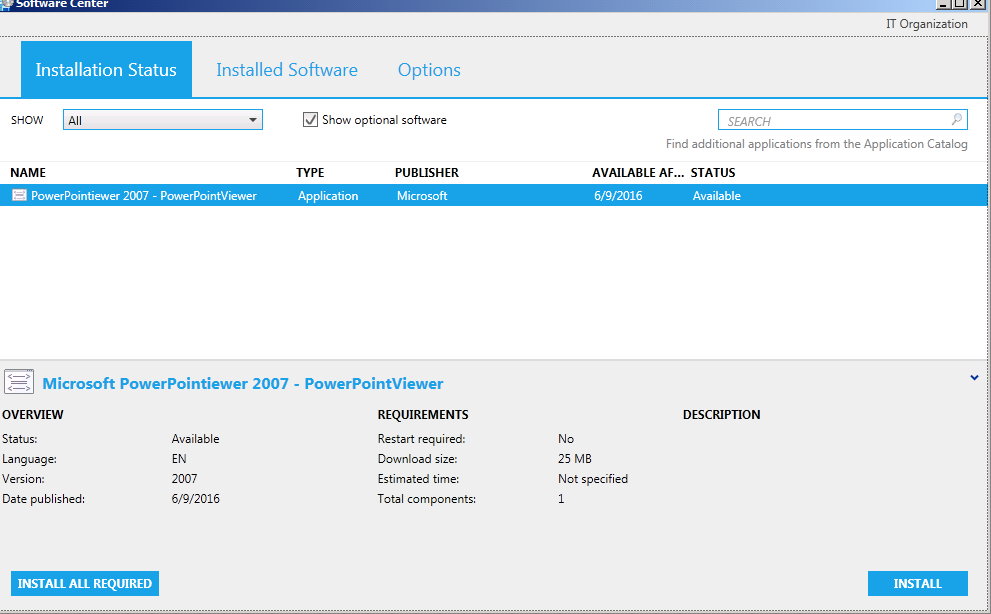Minimize the Software Center window
991x614 pixels.
point(943,4)
